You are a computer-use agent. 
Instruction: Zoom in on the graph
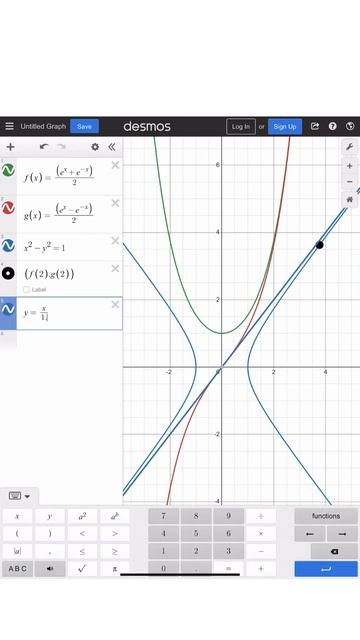[x=349, y=166]
